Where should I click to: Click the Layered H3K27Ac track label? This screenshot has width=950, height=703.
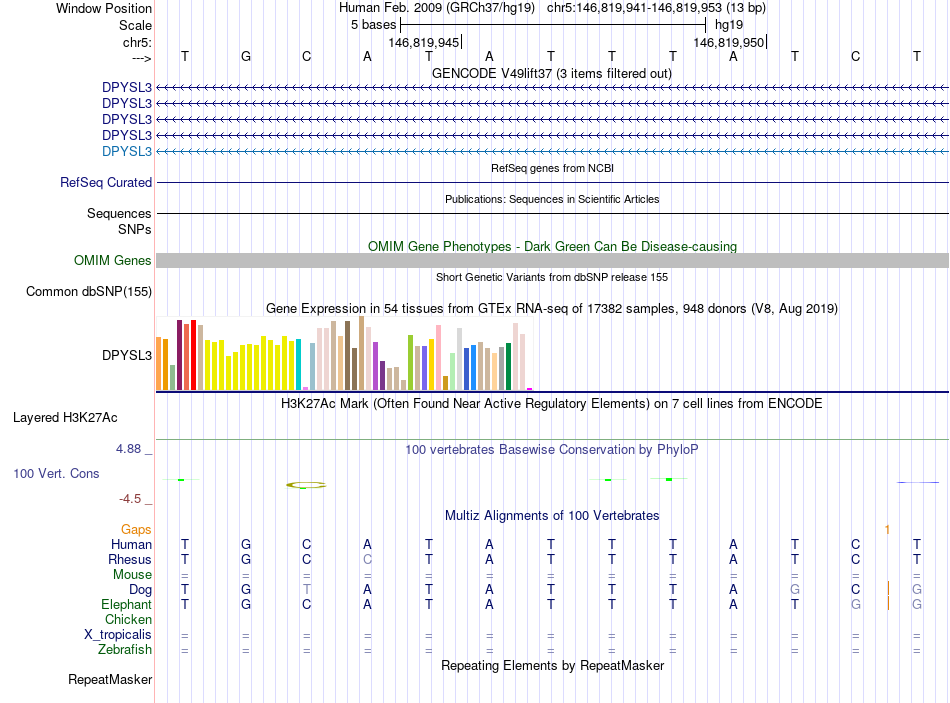[x=65, y=418]
